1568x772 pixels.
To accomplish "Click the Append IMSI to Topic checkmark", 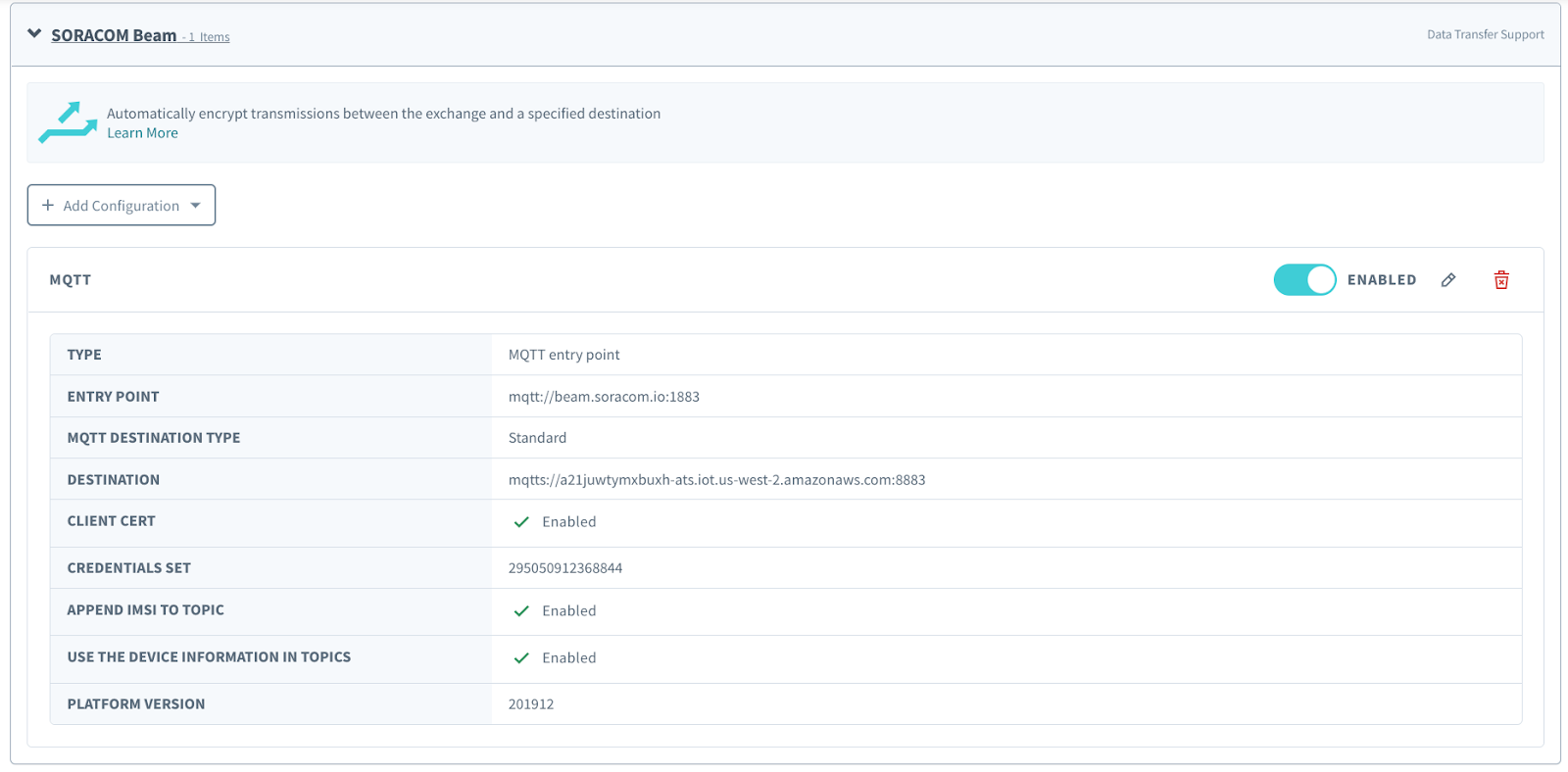I will [521, 611].
